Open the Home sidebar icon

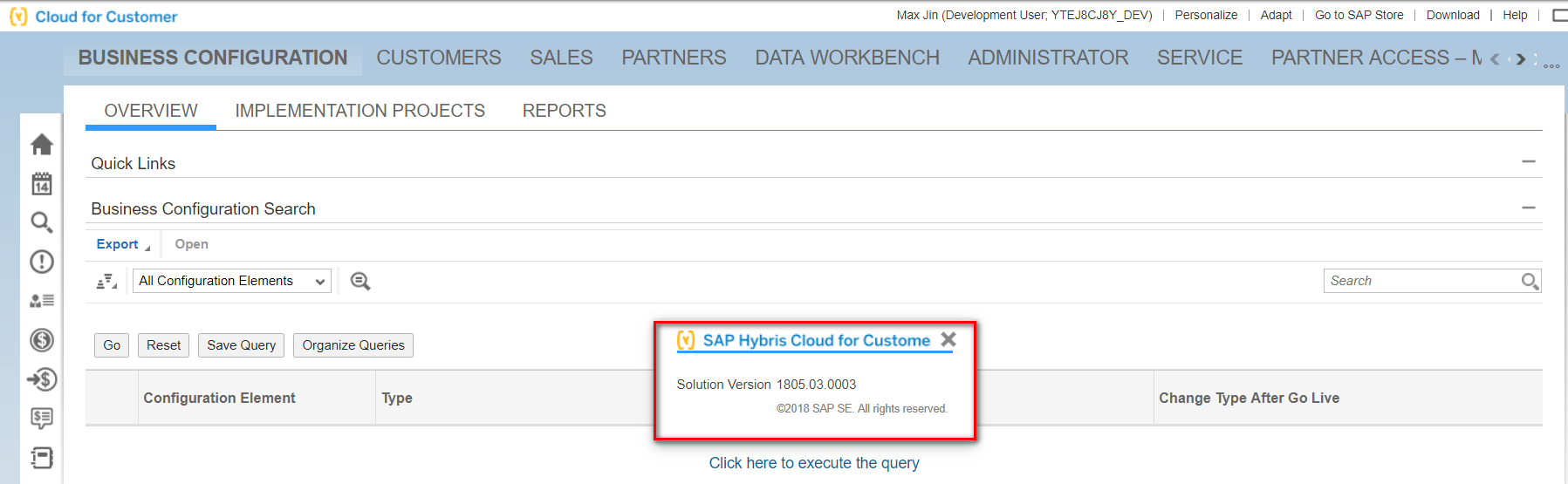pyautogui.click(x=41, y=144)
